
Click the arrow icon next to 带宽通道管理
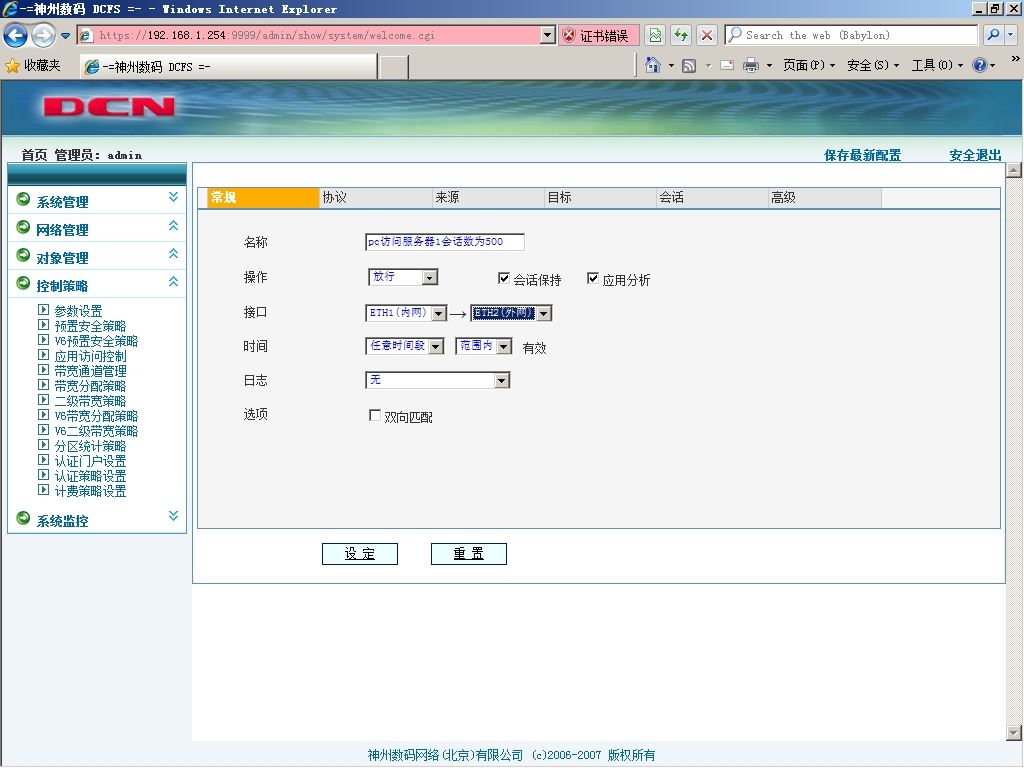(44, 370)
